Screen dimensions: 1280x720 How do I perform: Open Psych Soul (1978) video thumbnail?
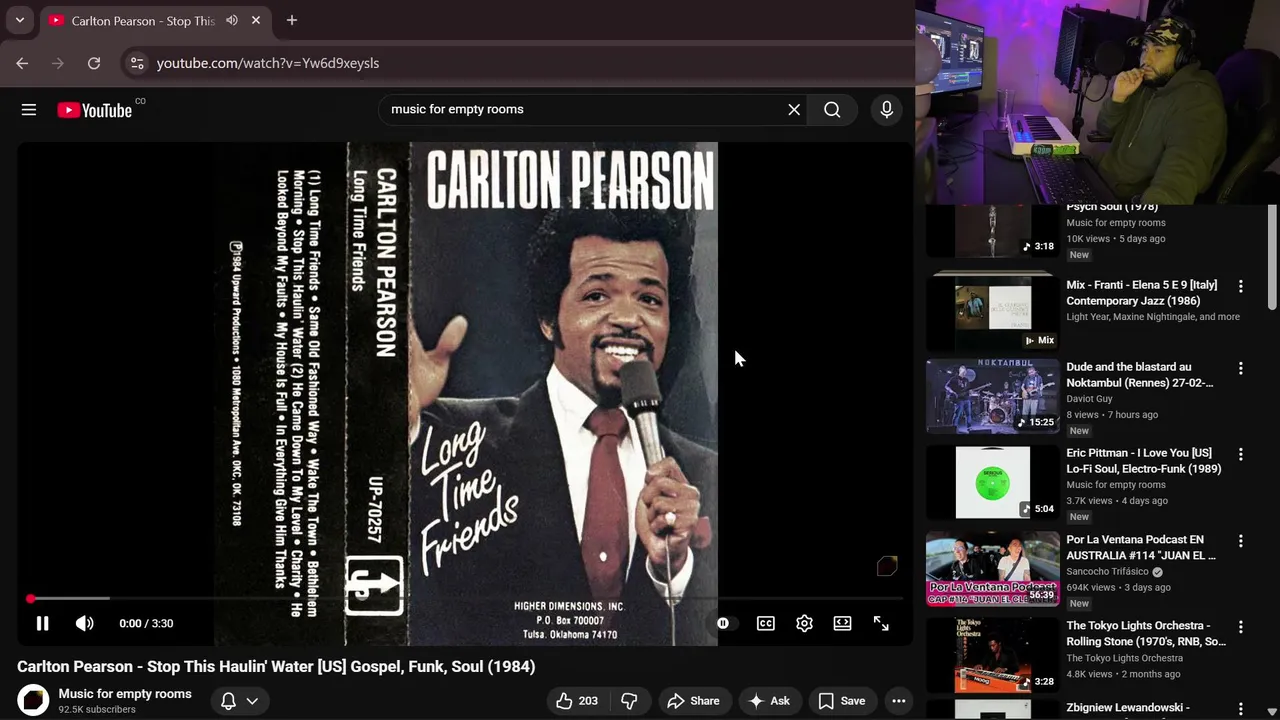tap(992, 231)
